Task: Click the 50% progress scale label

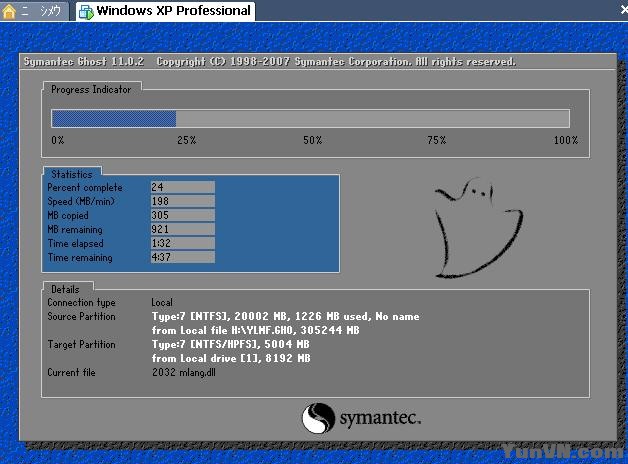Action: click(x=312, y=140)
